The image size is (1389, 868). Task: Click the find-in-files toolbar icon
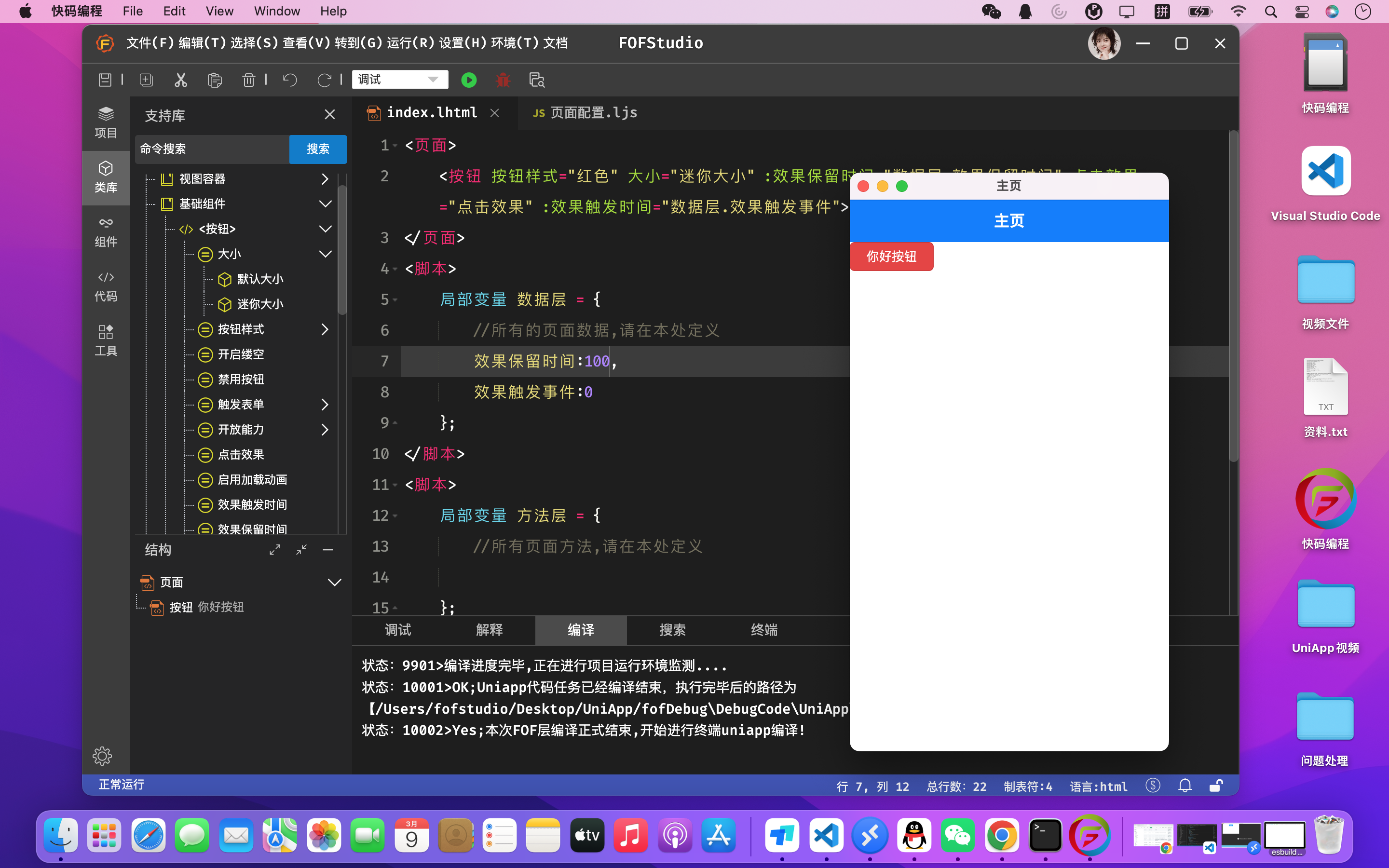pyautogui.click(x=537, y=80)
